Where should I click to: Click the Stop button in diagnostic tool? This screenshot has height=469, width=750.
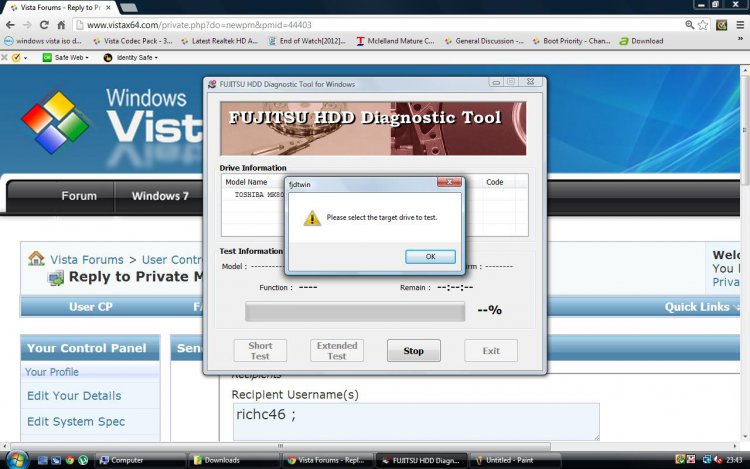413,350
